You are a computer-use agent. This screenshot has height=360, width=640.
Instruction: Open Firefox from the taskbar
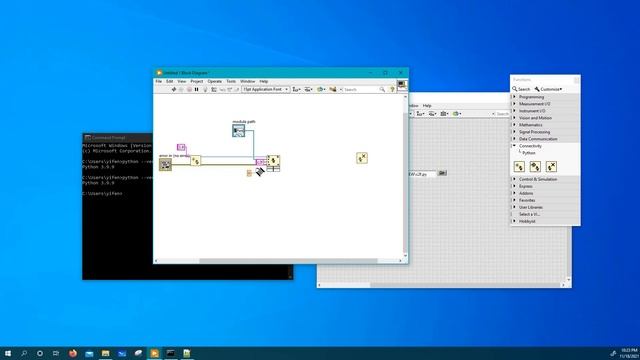pos(73,353)
